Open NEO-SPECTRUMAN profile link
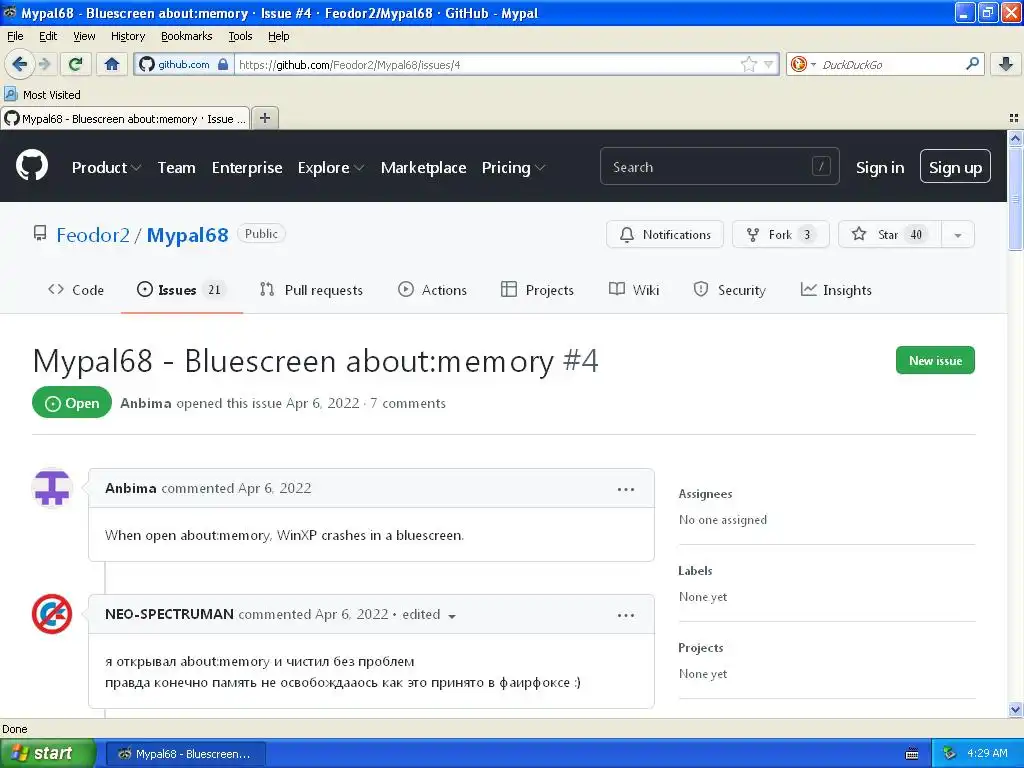This screenshot has height=768, width=1024. [169, 614]
